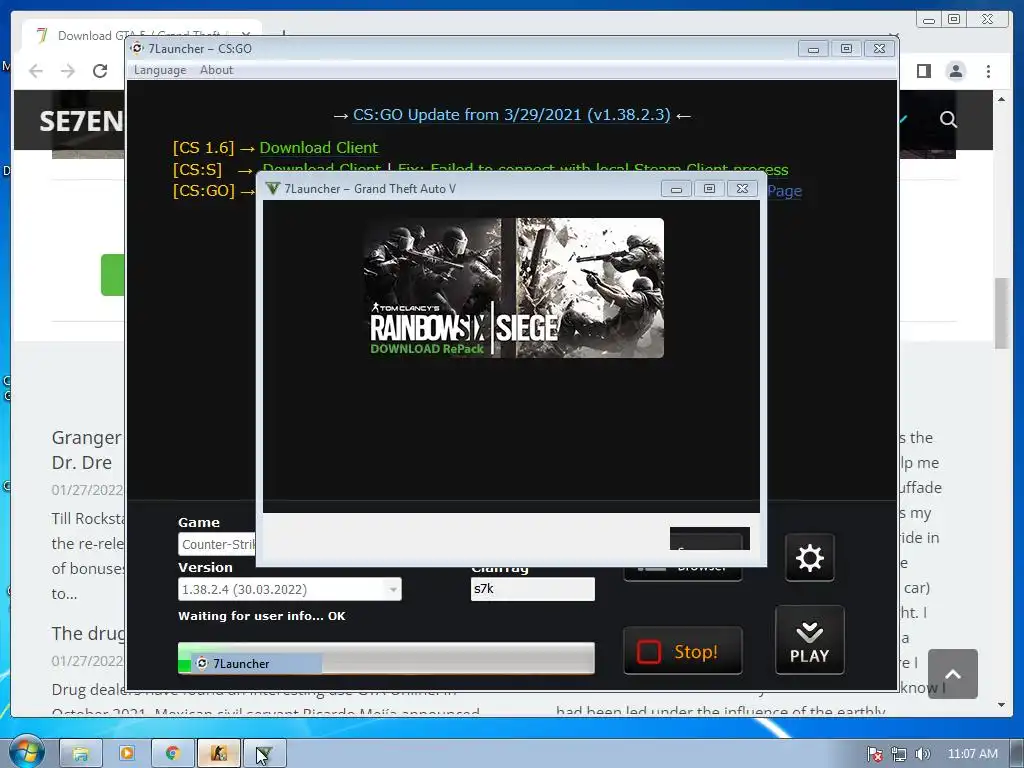
Task: Minimize the 7Launcher Grand Theft Auto V window
Action: click(676, 189)
